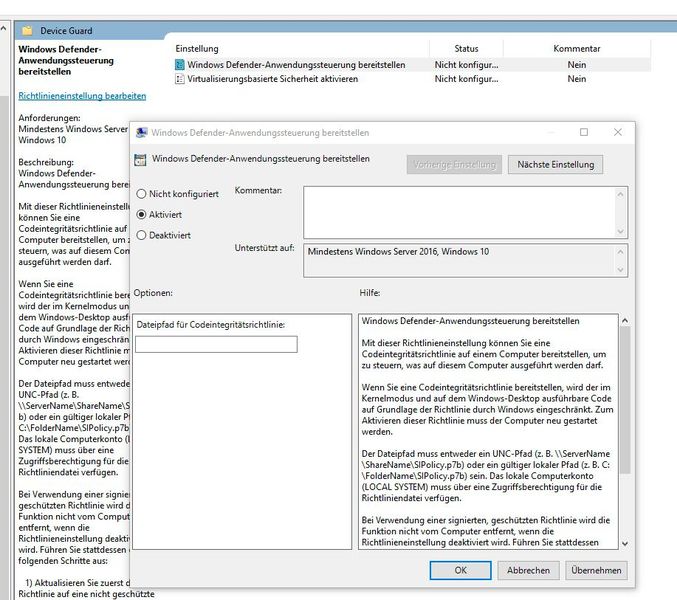Click the Einstellung column header

point(197,49)
